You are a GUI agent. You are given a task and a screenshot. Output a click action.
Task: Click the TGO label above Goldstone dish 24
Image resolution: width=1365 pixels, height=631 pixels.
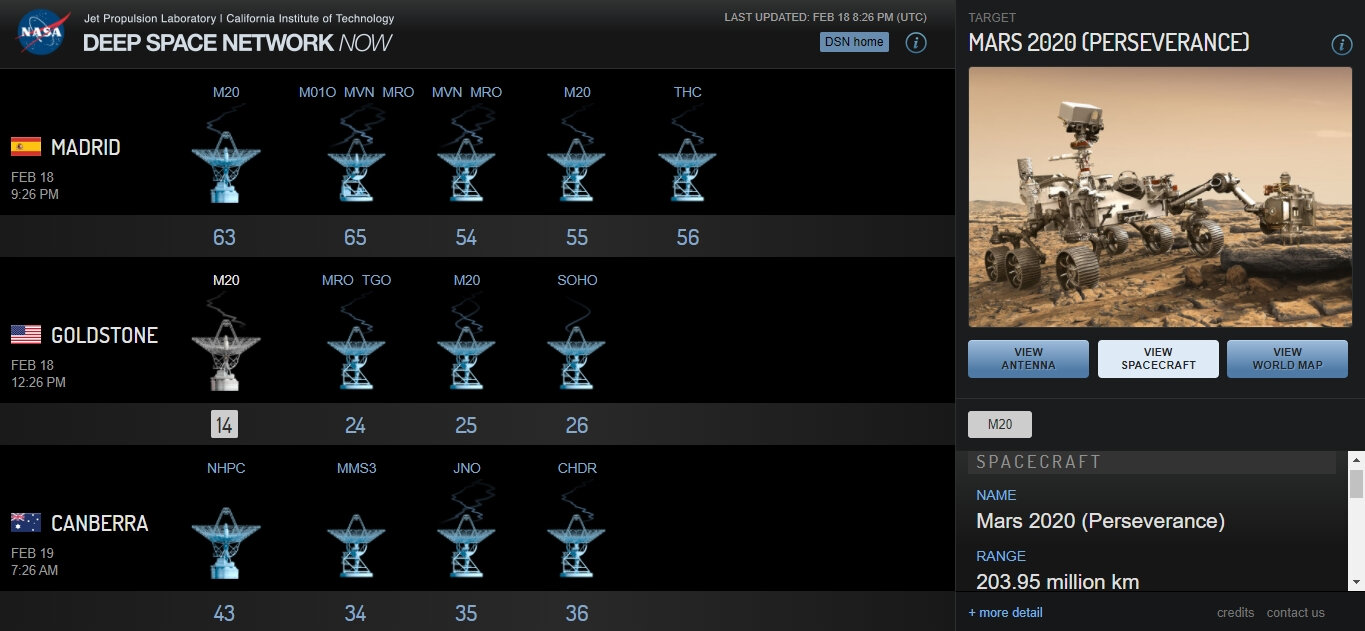pos(376,280)
